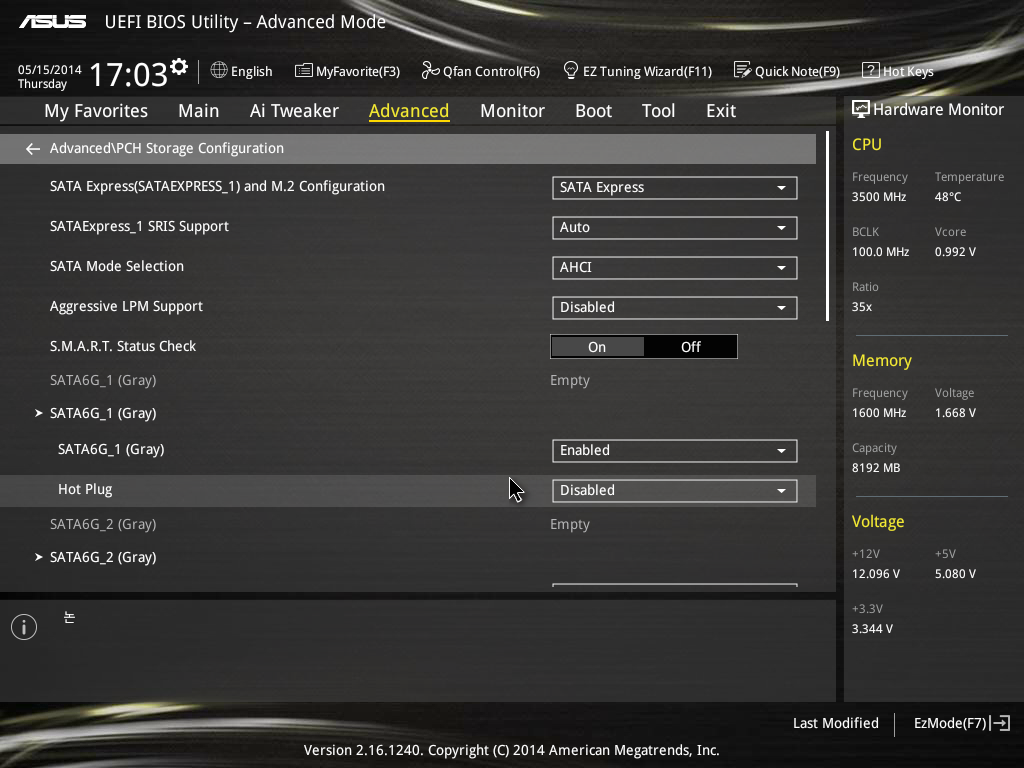Open the Quick Note pencil icon
Image resolution: width=1024 pixels, height=768 pixels.
tap(743, 70)
